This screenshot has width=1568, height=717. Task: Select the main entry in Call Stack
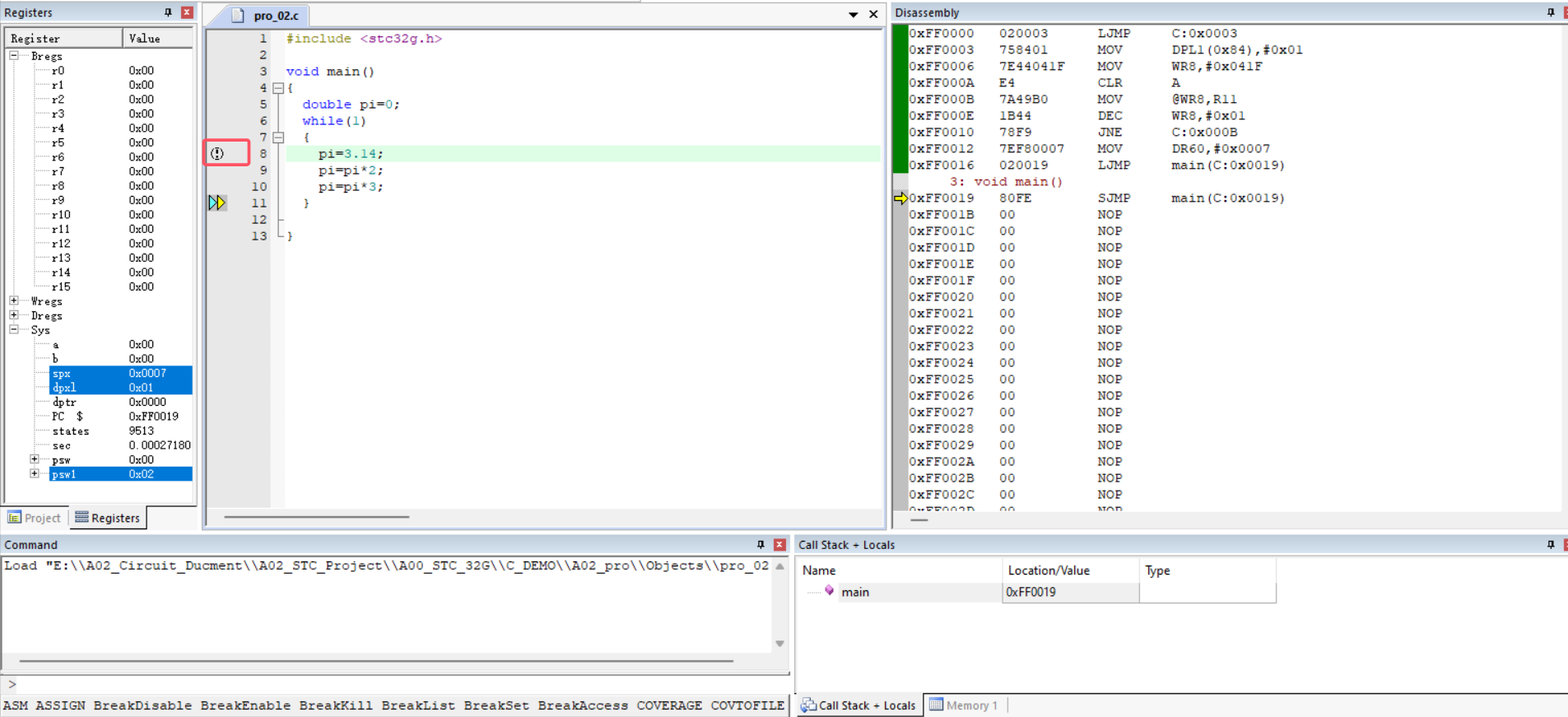click(x=855, y=592)
